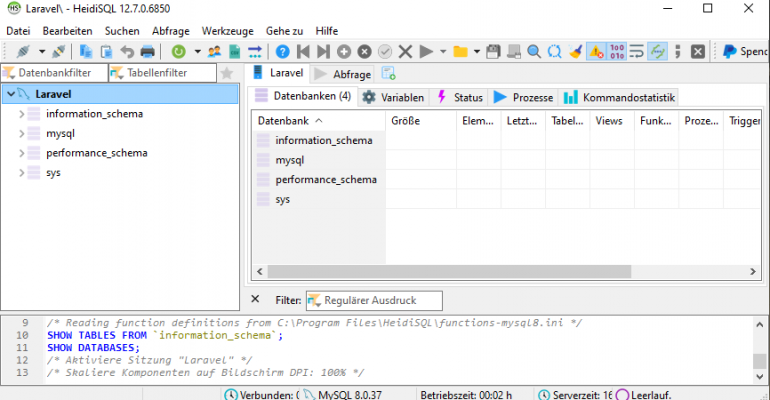Viewport: 770px width, 400px height.
Task: Click the Load SQL file folder icon
Action: coord(460,52)
